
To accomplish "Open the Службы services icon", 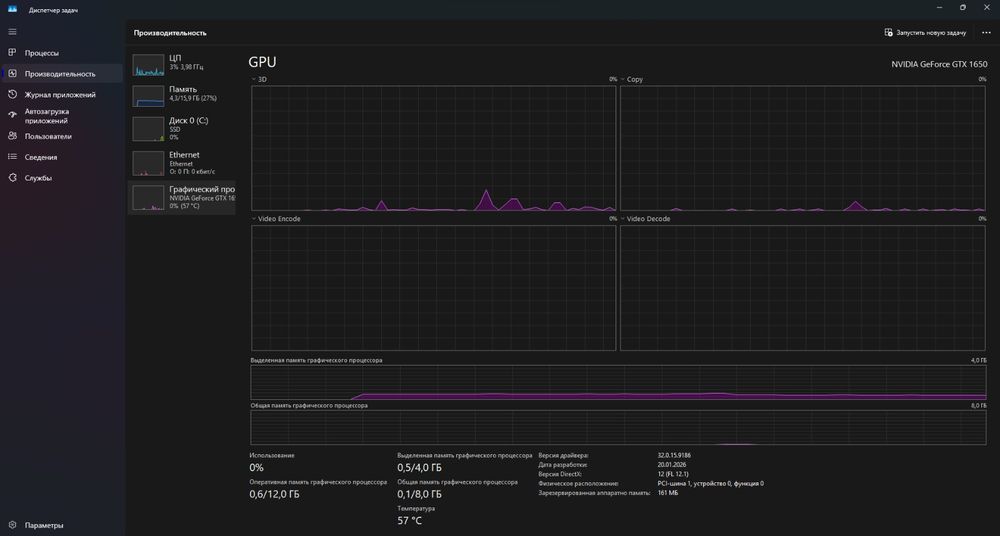I will [x=12, y=178].
